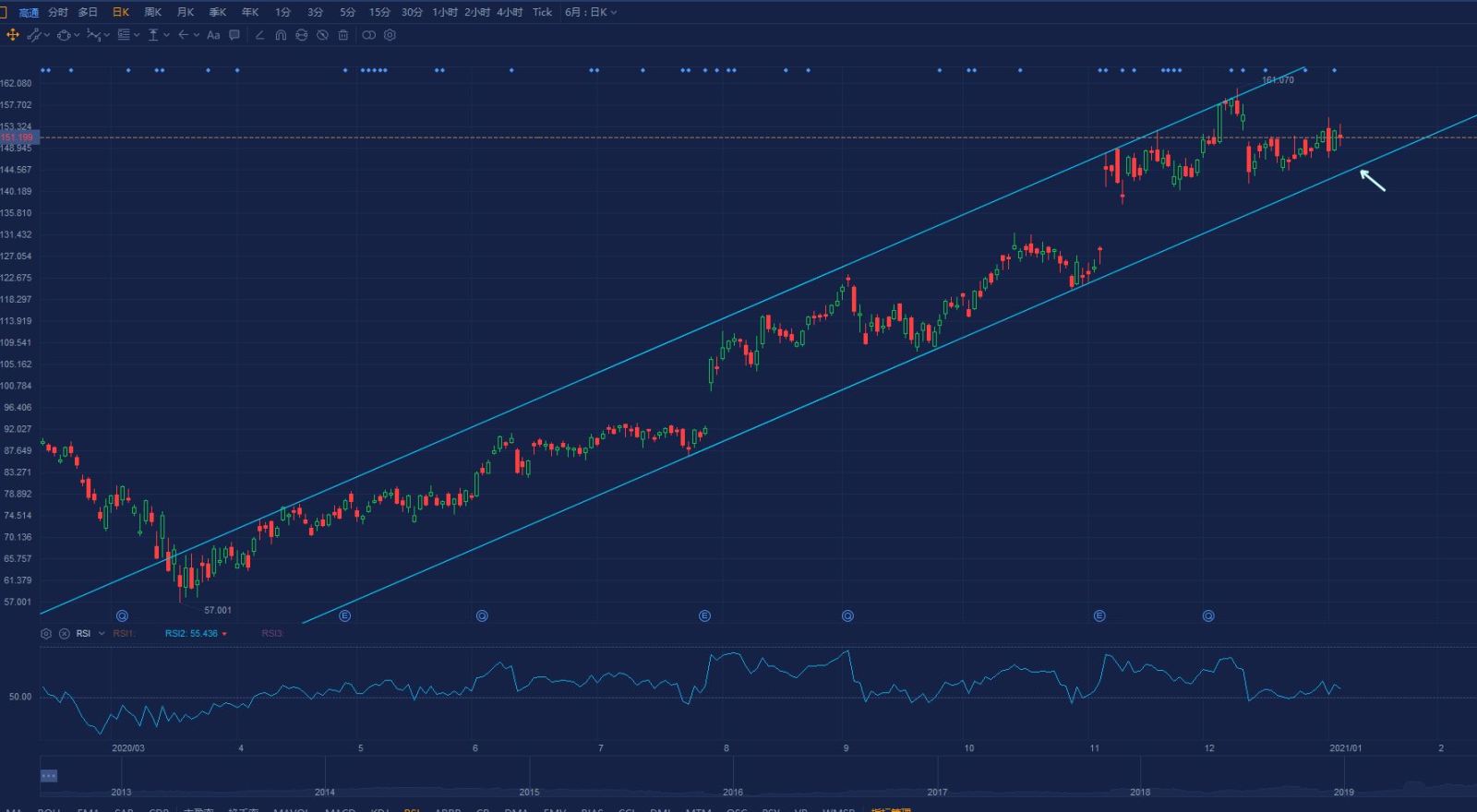Switch to 1分 one-minute chart

pos(282,12)
